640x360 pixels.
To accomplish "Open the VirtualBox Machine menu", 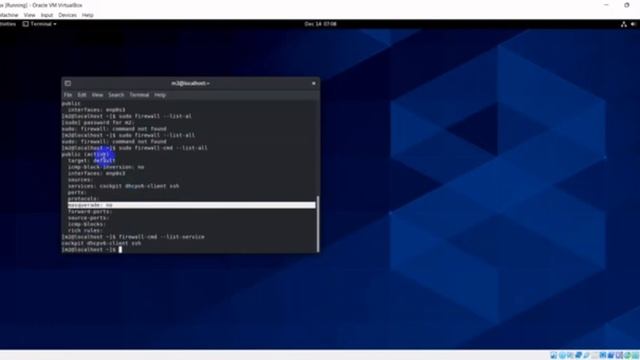I will tap(8, 15).
